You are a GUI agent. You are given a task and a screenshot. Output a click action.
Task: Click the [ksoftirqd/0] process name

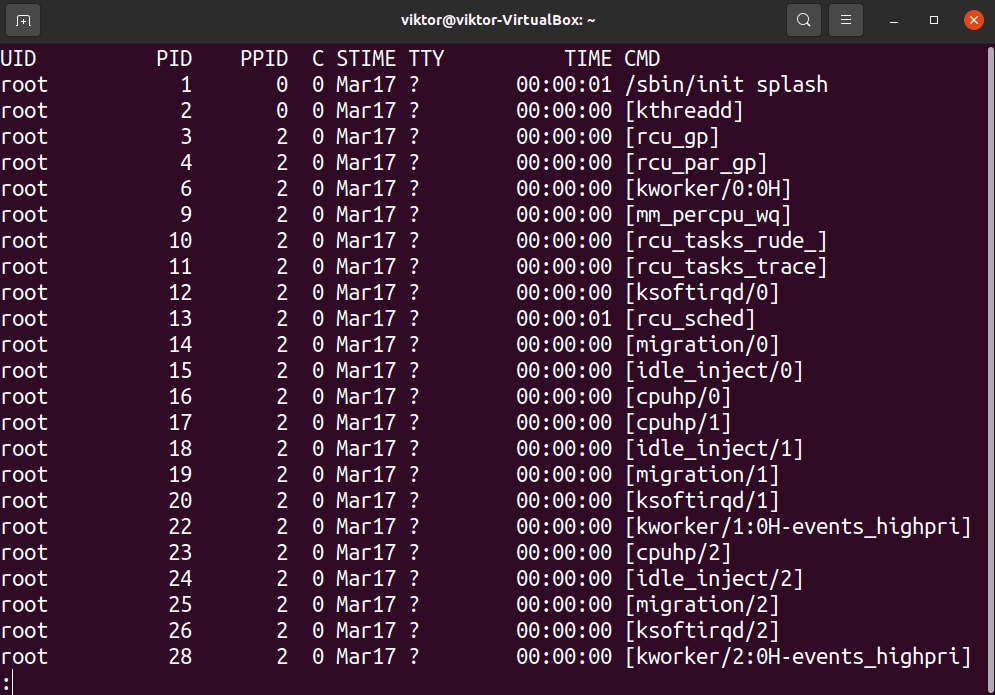702,293
